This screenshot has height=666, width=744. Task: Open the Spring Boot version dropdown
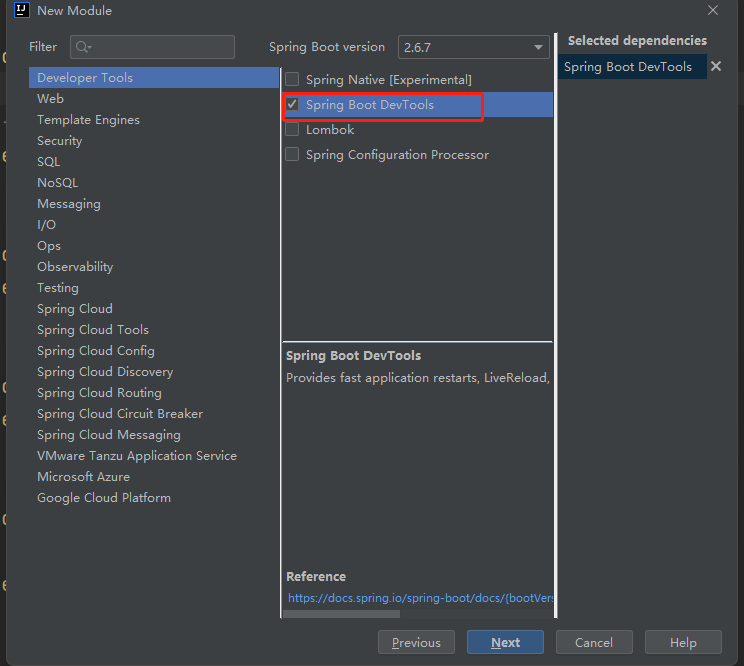pyautogui.click(x=474, y=47)
